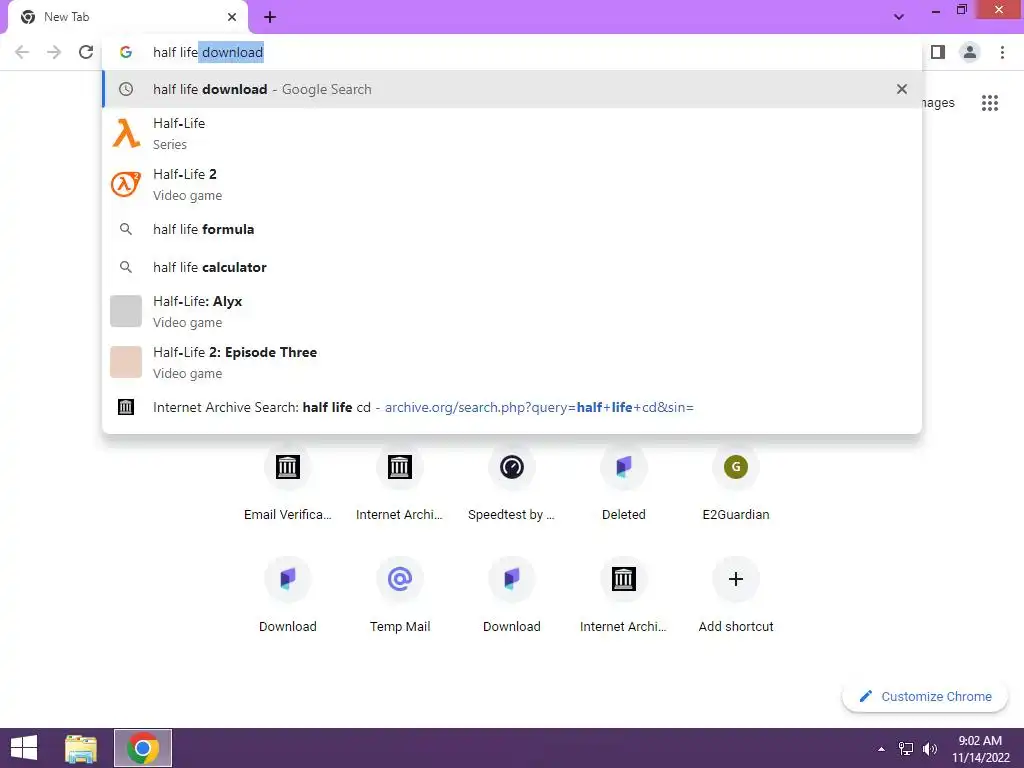The width and height of the screenshot is (1024, 768).
Task: Open the taskbar clock showing 9:02 AM
Action: 980,749
